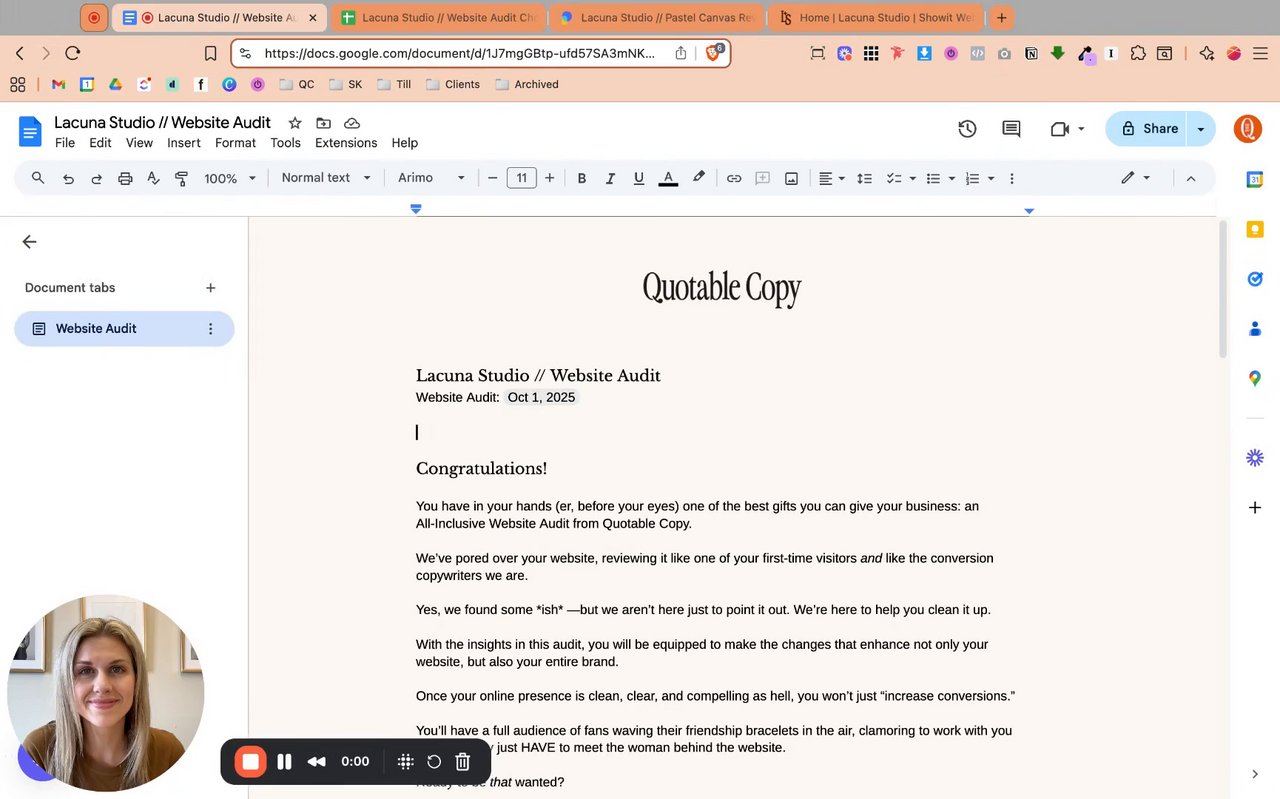Image resolution: width=1280 pixels, height=799 pixels.
Task: Open Google Calendar side panel
Action: [x=1255, y=180]
